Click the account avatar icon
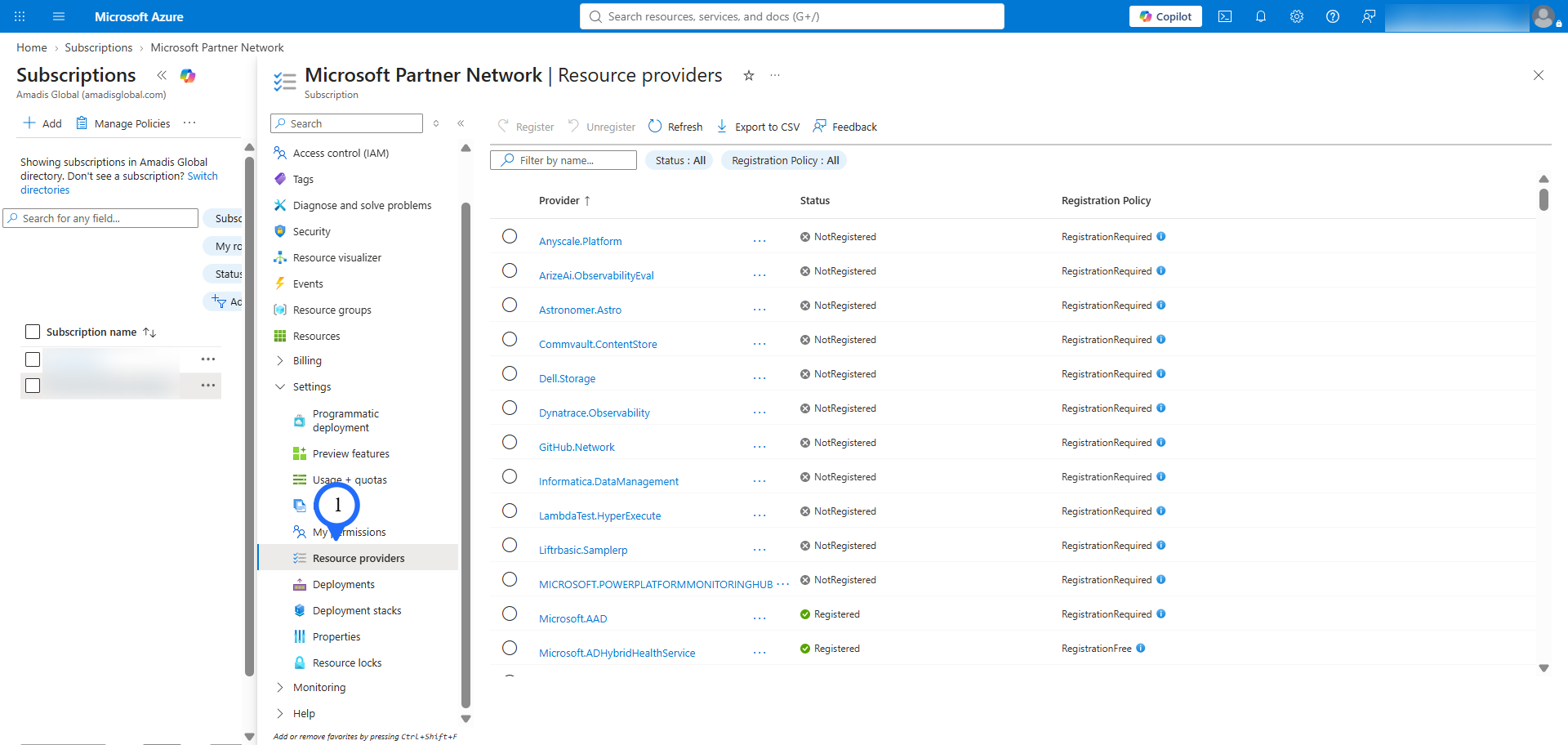The height and width of the screenshot is (745, 1568). pos(1543,16)
